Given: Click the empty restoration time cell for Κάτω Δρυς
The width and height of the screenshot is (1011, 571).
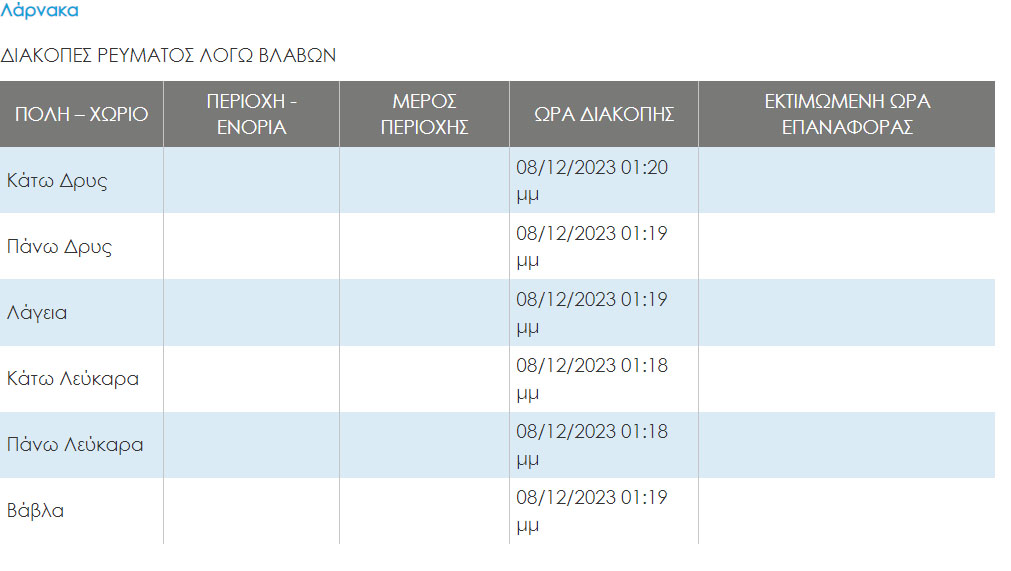Looking at the screenshot, I should point(847,180).
